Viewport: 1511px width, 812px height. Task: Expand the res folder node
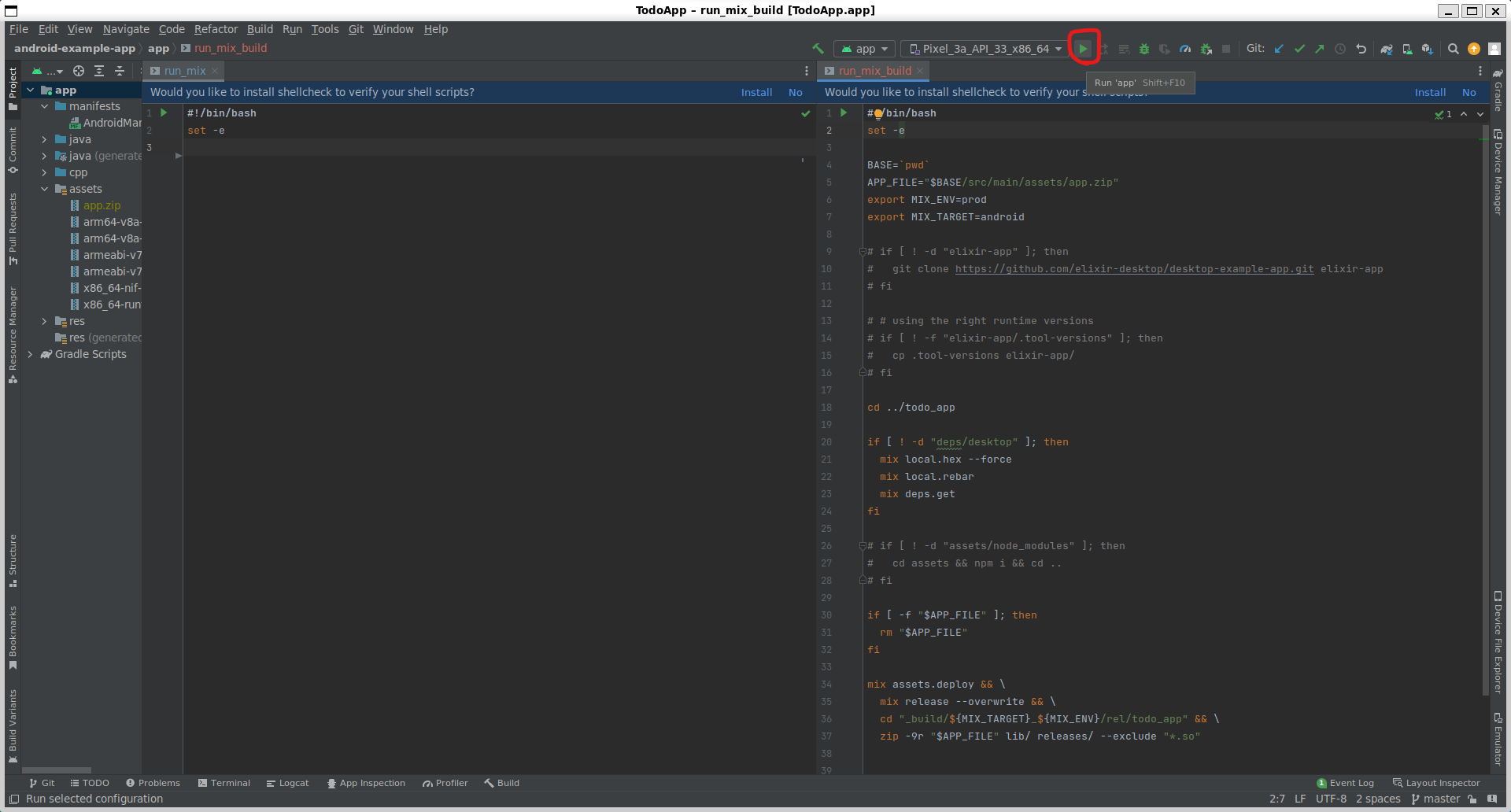point(44,321)
